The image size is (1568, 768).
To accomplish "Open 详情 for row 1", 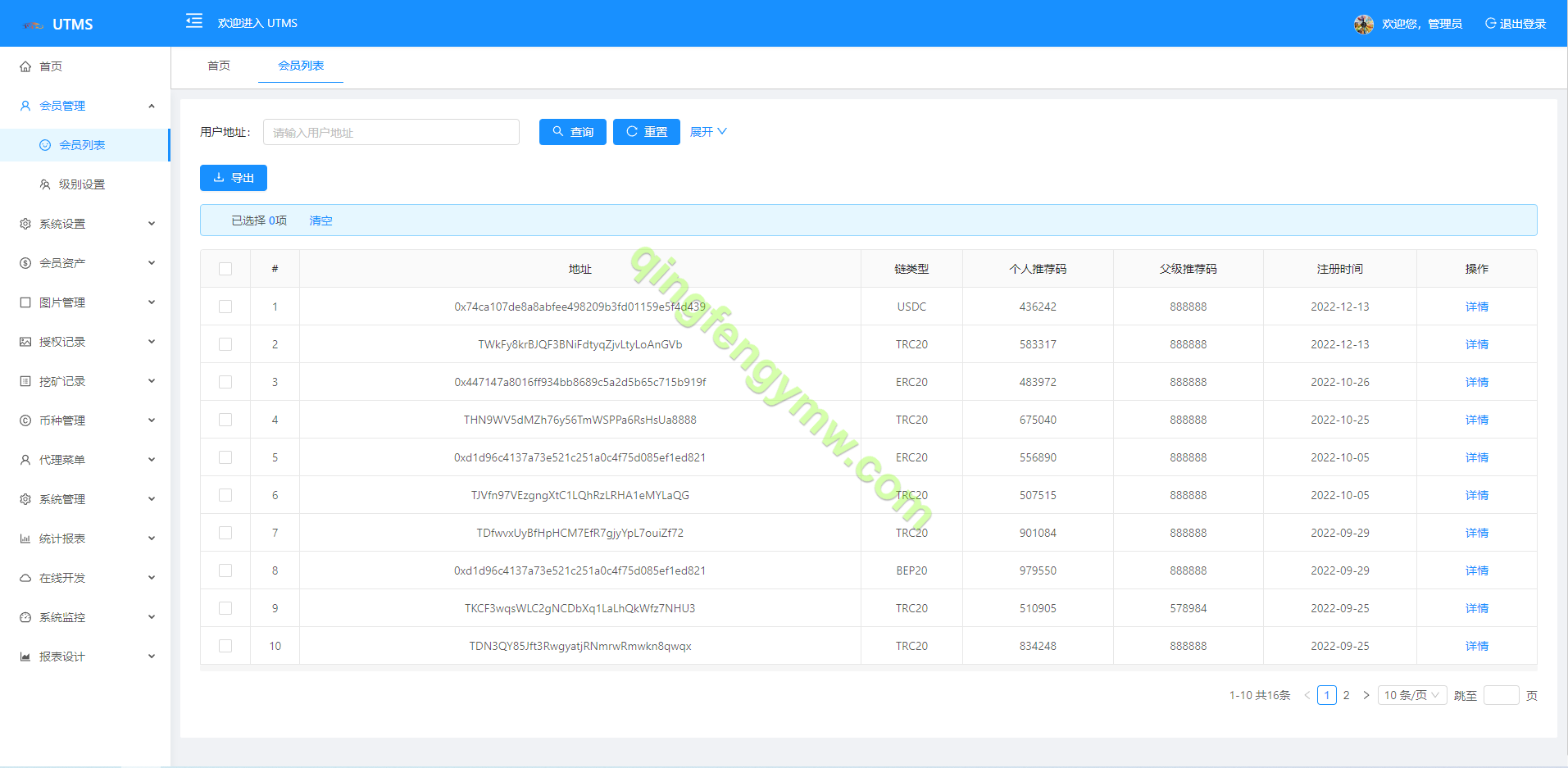I will click(x=1477, y=307).
